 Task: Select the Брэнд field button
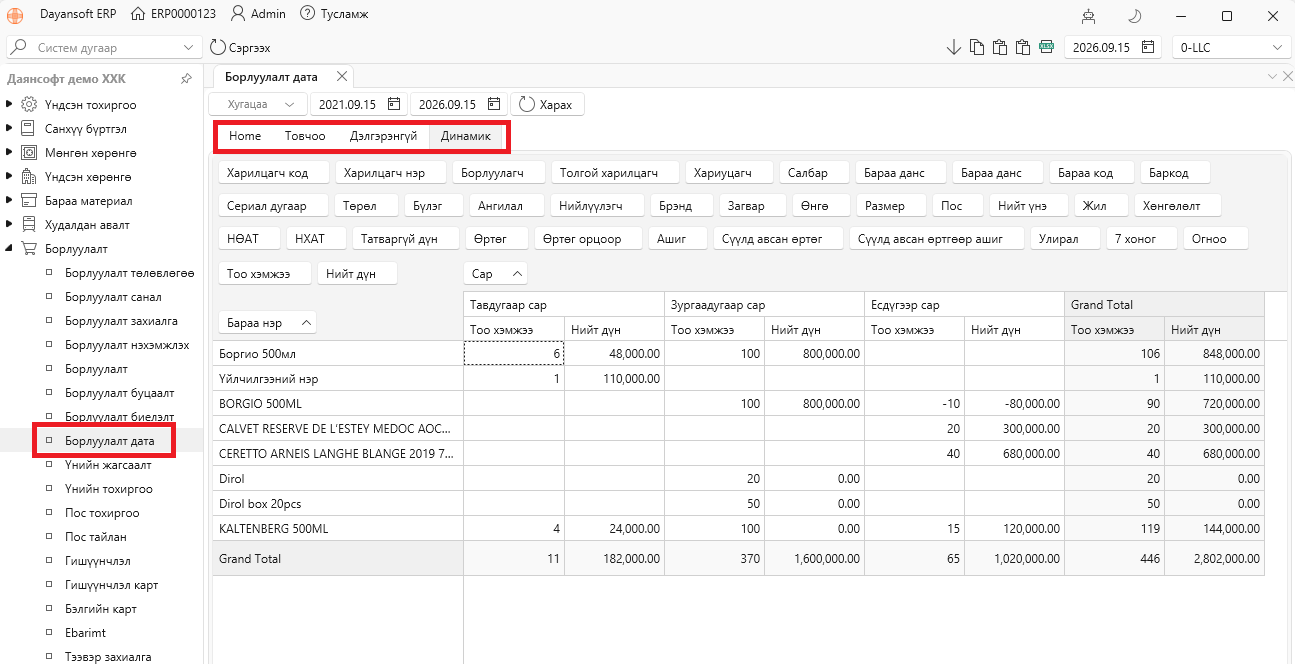pyautogui.click(x=680, y=206)
